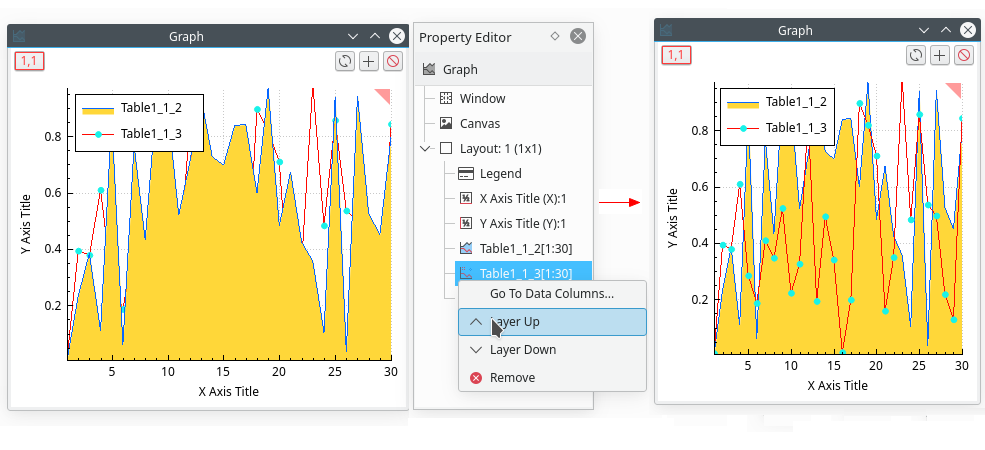Close the Property Editor panel
Viewport: 985px width, 450px height.
pyautogui.click(x=578, y=36)
